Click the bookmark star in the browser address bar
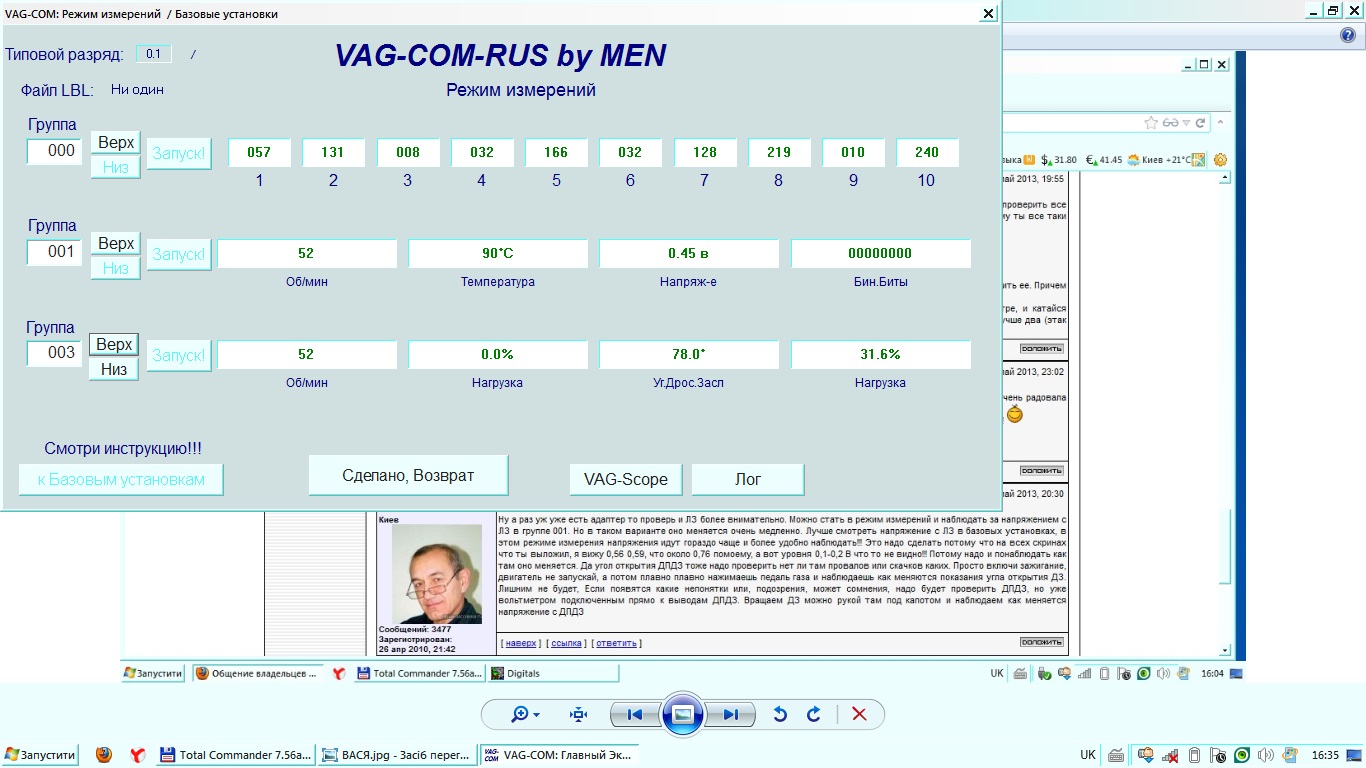Viewport: 1366px width, 768px height. click(x=1151, y=123)
